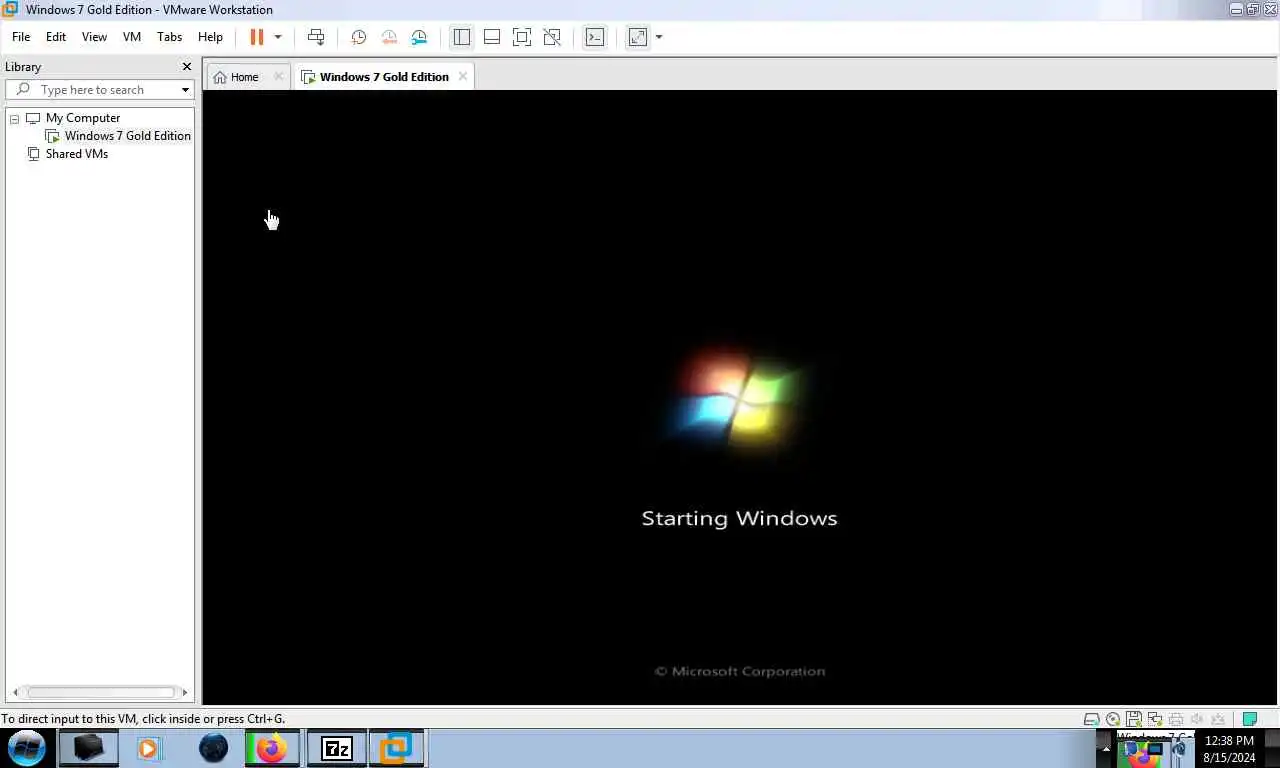Toggle the library sidebar view icon

point(461,37)
